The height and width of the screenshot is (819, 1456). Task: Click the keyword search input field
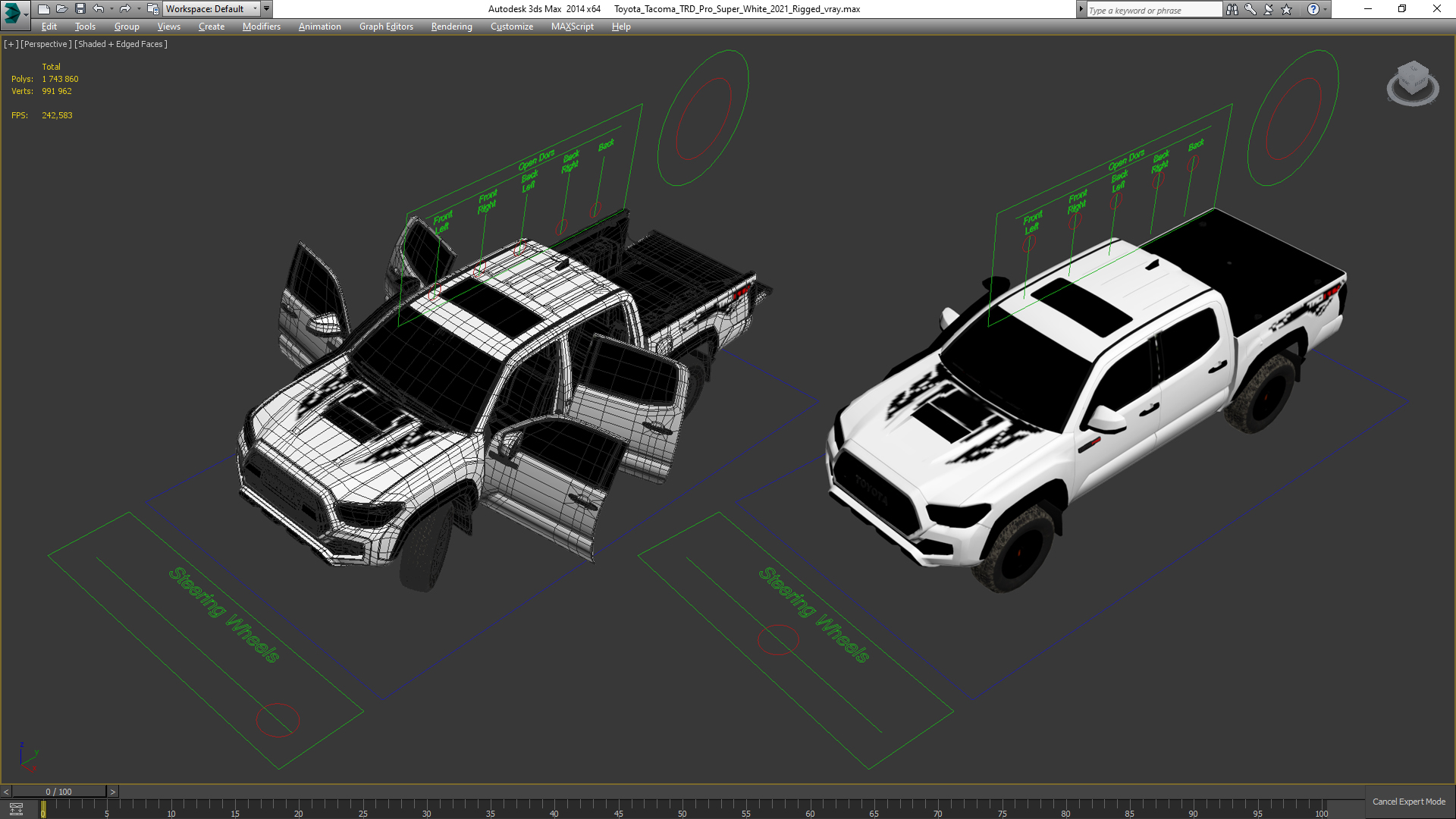pyautogui.click(x=1154, y=10)
